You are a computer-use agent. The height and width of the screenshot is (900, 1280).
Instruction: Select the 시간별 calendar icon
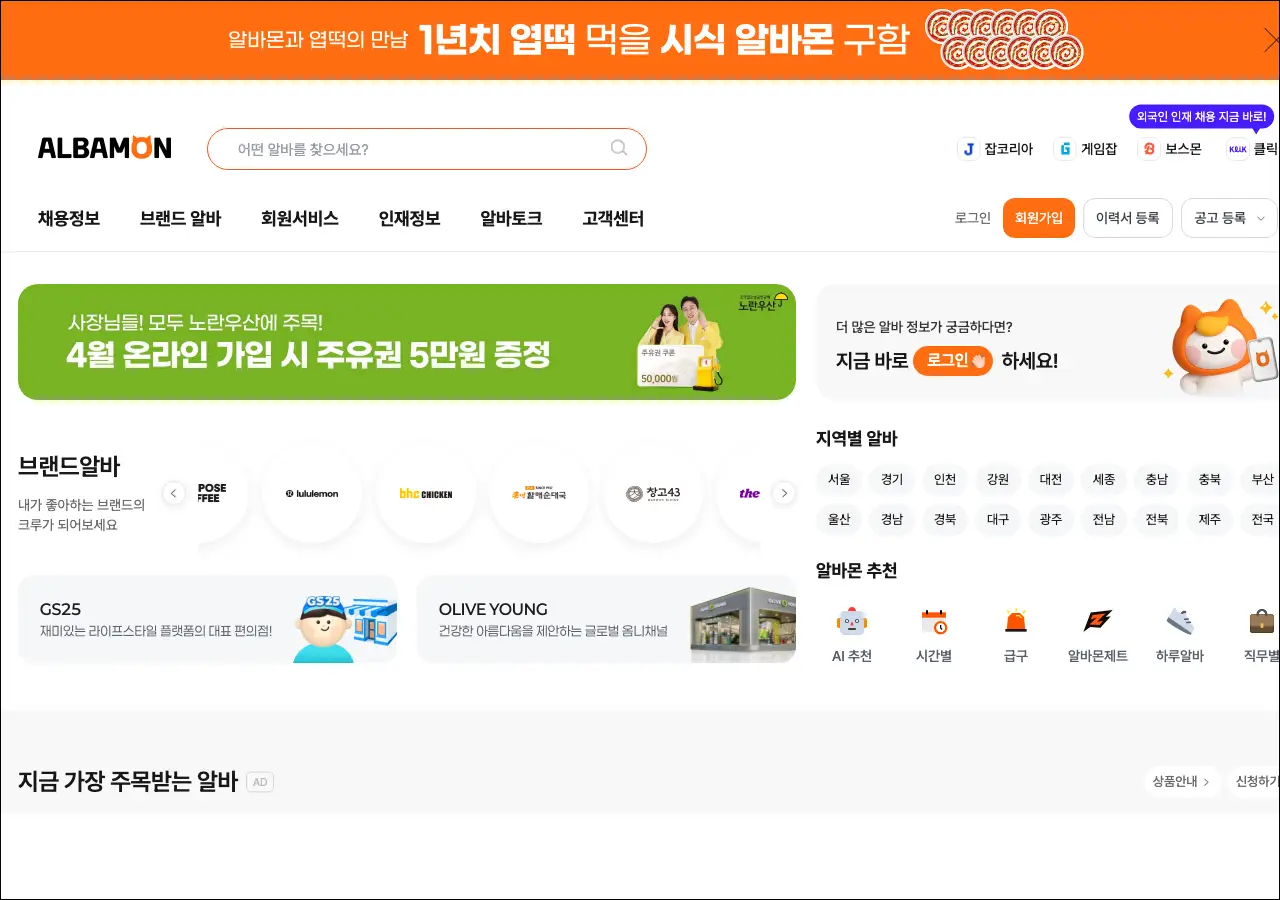pos(933,622)
